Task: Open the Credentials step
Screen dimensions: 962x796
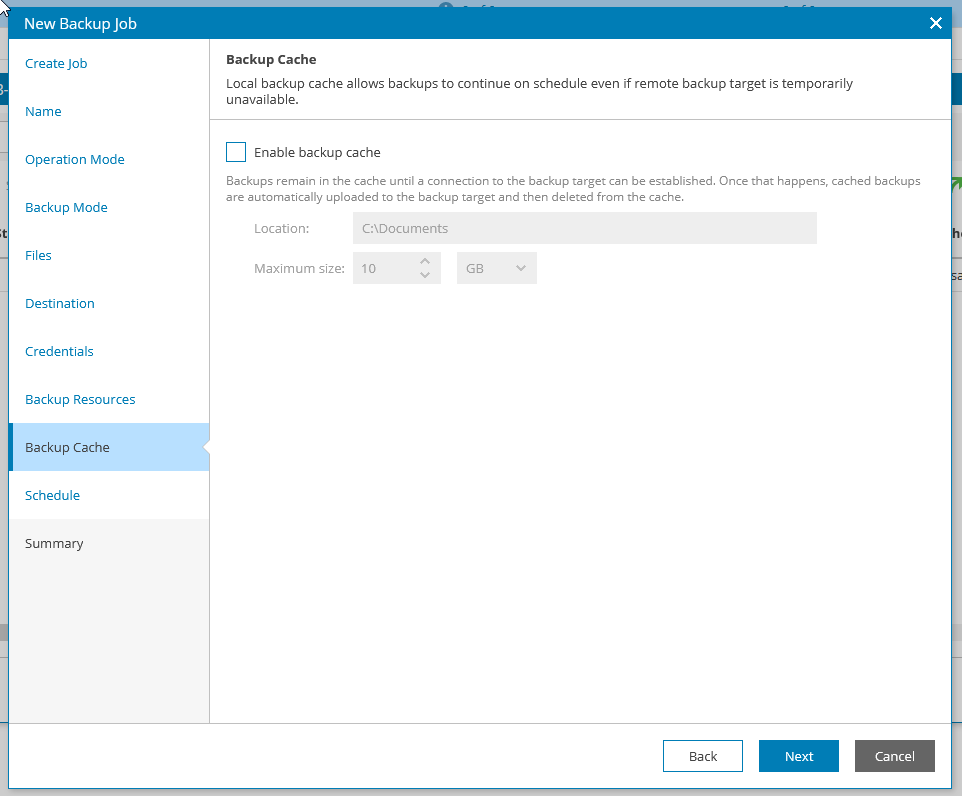Action: tap(59, 351)
